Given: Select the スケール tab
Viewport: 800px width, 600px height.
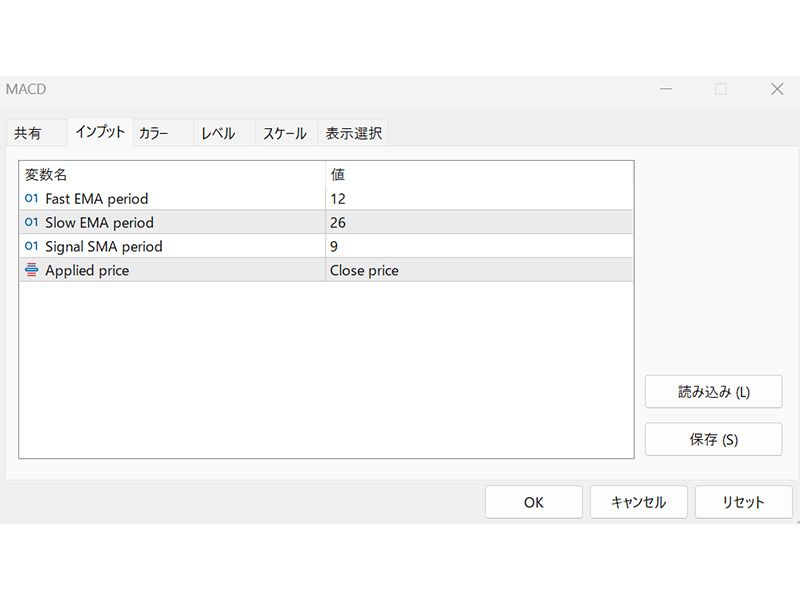Looking at the screenshot, I should point(284,133).
